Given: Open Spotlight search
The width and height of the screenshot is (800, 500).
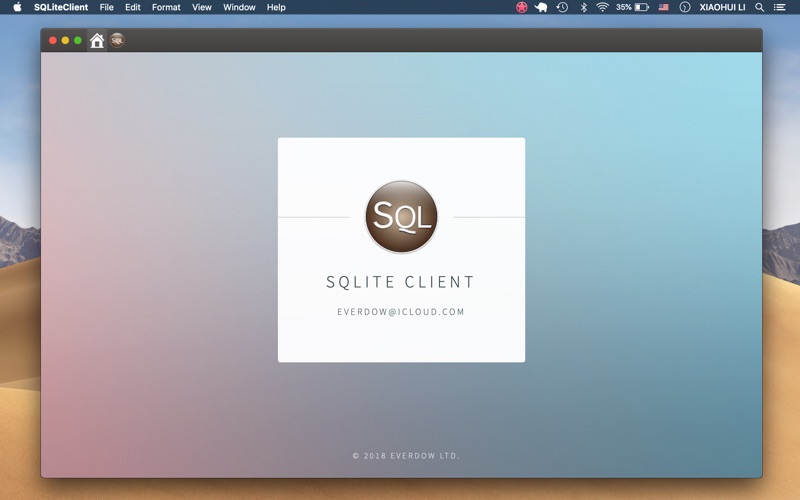Looking at the screenshot, I should pyautogui.click(x=760, y=7).
